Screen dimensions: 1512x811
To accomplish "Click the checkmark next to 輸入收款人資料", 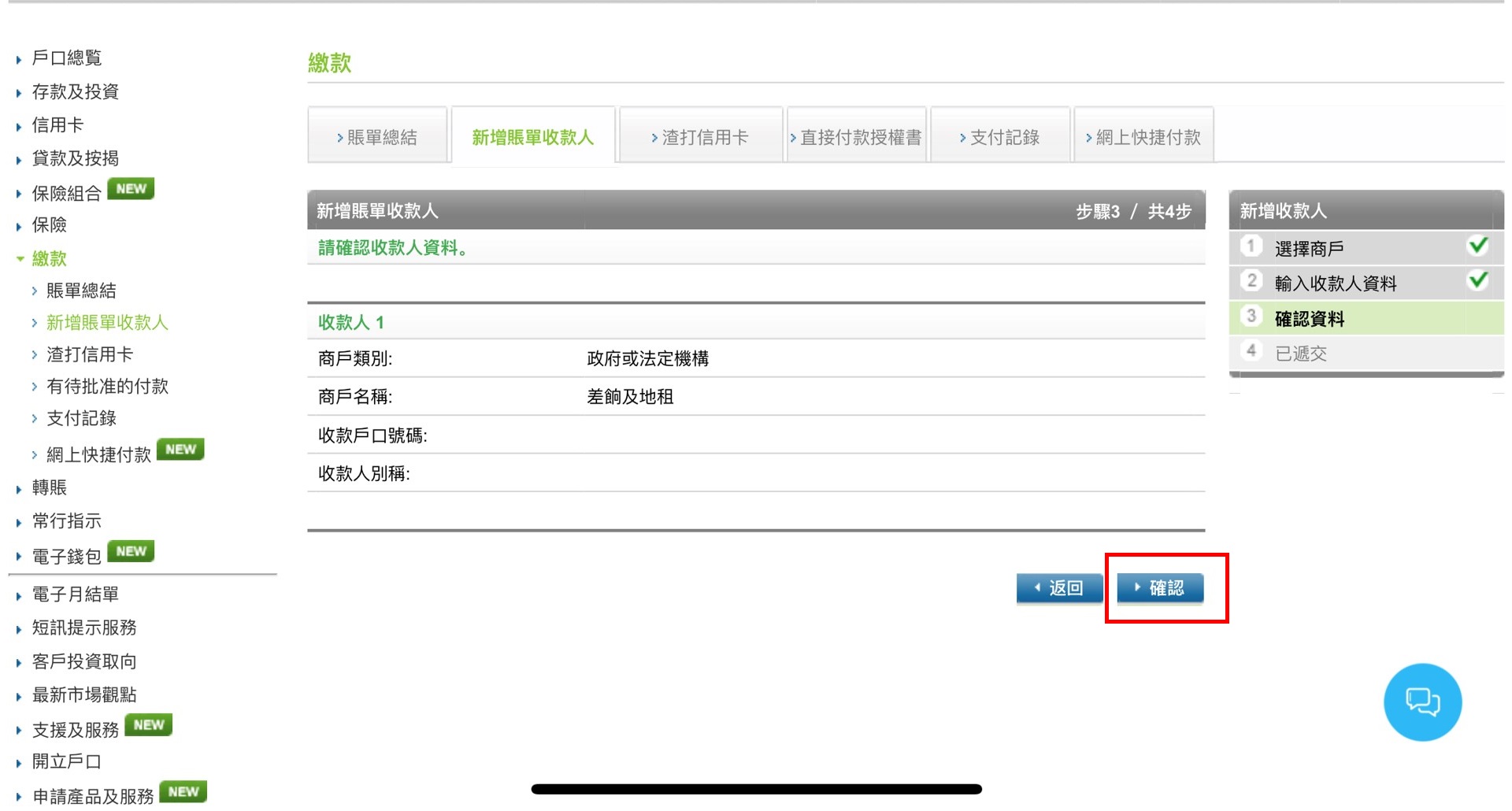I will point(1478,280).
